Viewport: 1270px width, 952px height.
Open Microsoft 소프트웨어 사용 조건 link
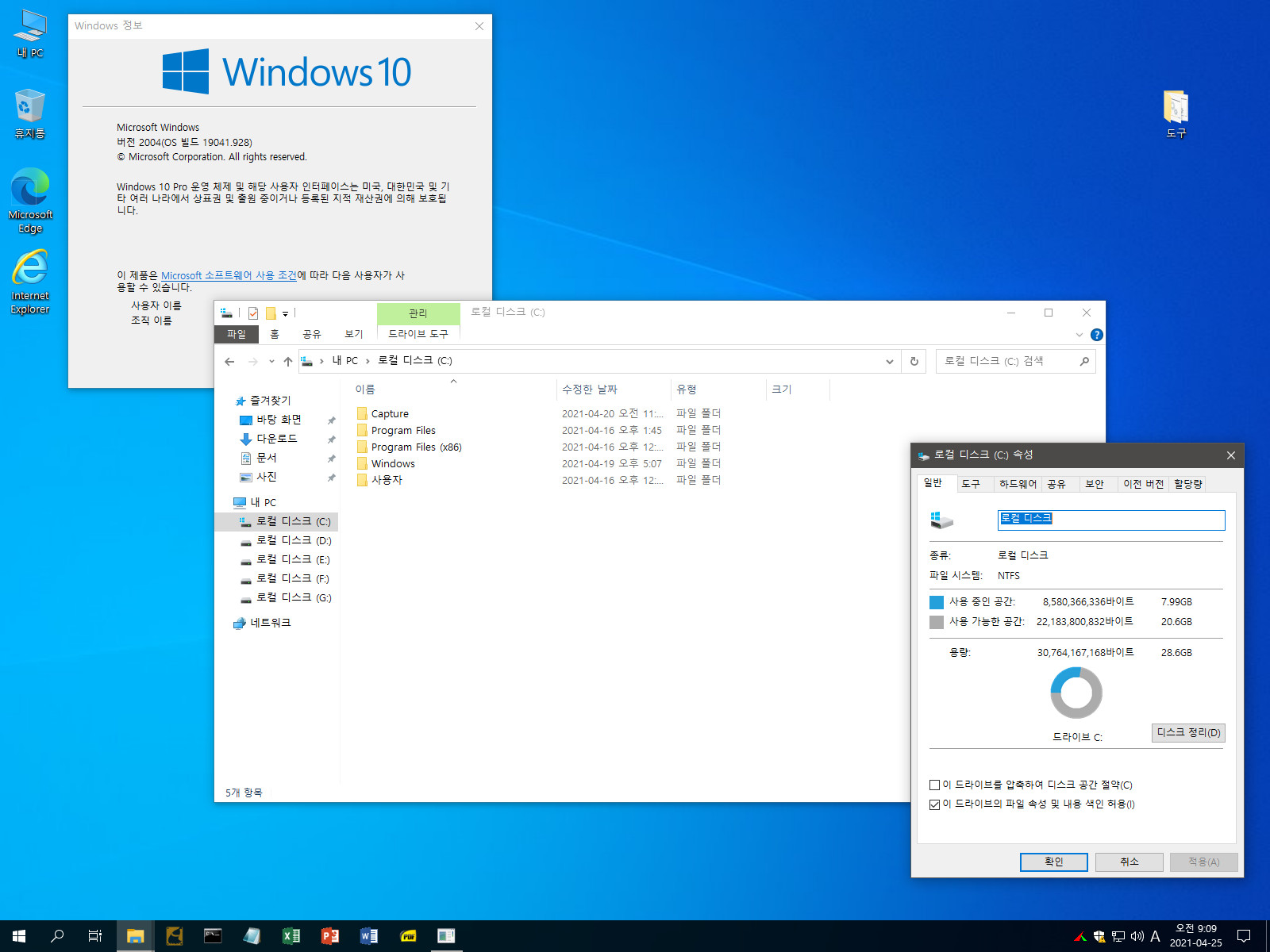click(x=229, y=275)
